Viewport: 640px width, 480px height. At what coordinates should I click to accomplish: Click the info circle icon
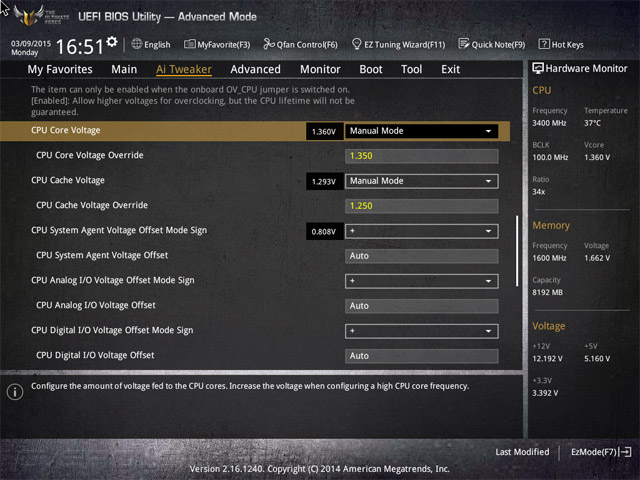(x=15, y=392)
